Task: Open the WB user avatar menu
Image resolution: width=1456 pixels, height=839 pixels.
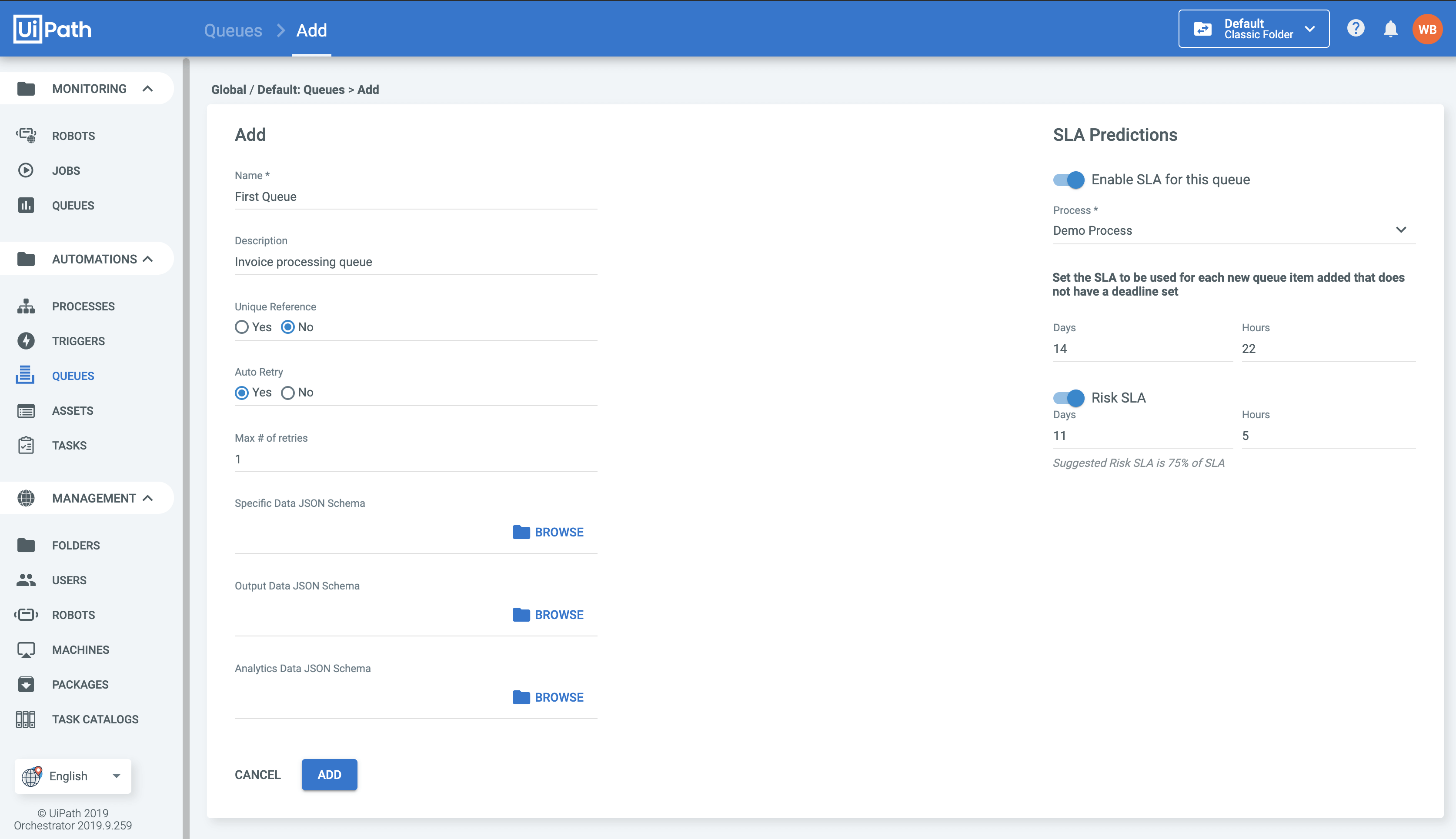Action: (1427, 29)
